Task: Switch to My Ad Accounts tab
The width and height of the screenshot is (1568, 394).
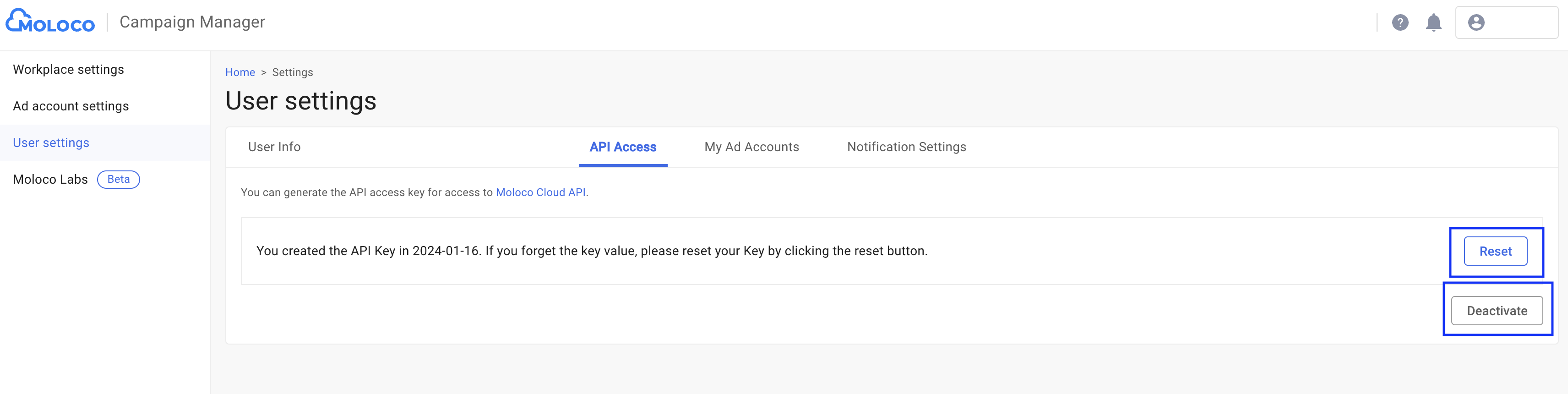Action: pyautogui.click(x=751, y=147)
